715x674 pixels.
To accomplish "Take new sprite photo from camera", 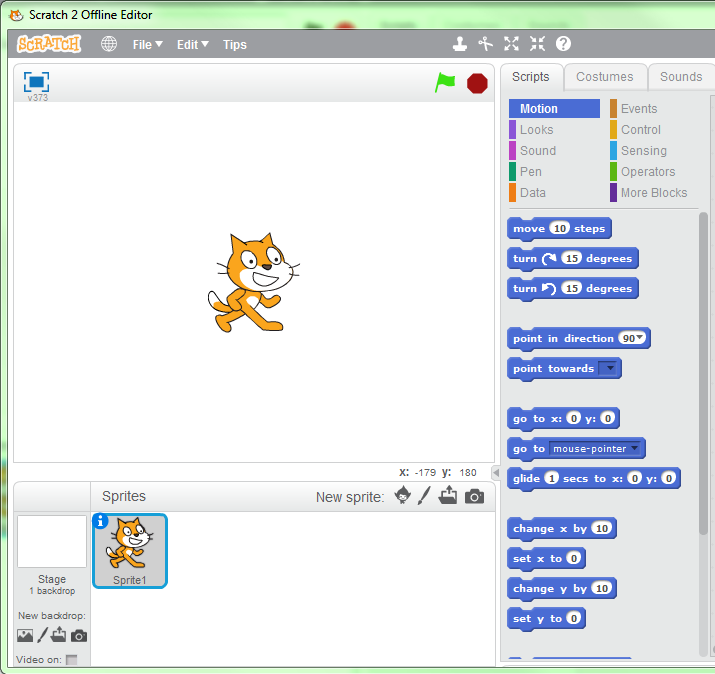I will point(474,496).
